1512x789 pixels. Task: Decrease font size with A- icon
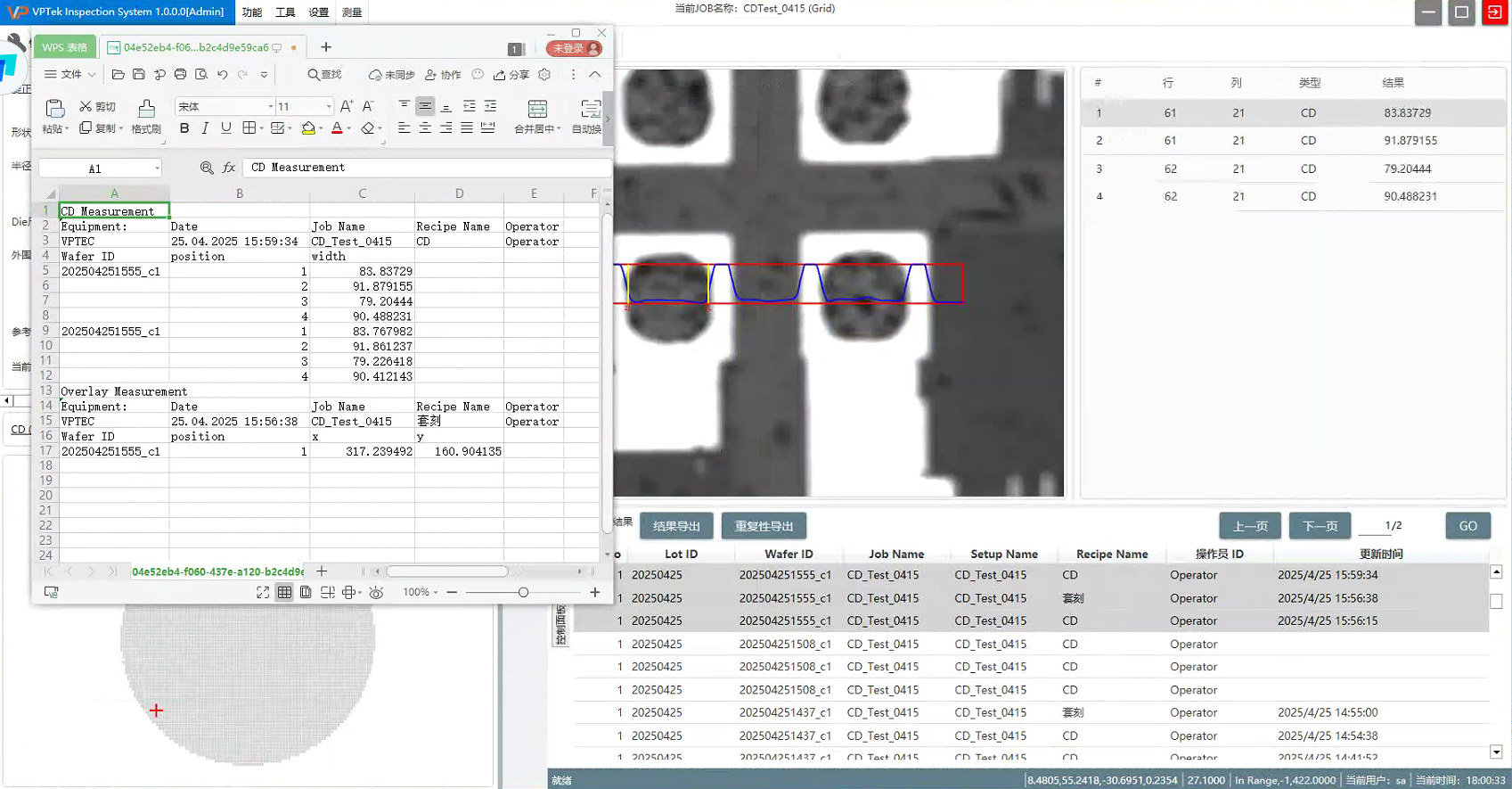(368, 106)
